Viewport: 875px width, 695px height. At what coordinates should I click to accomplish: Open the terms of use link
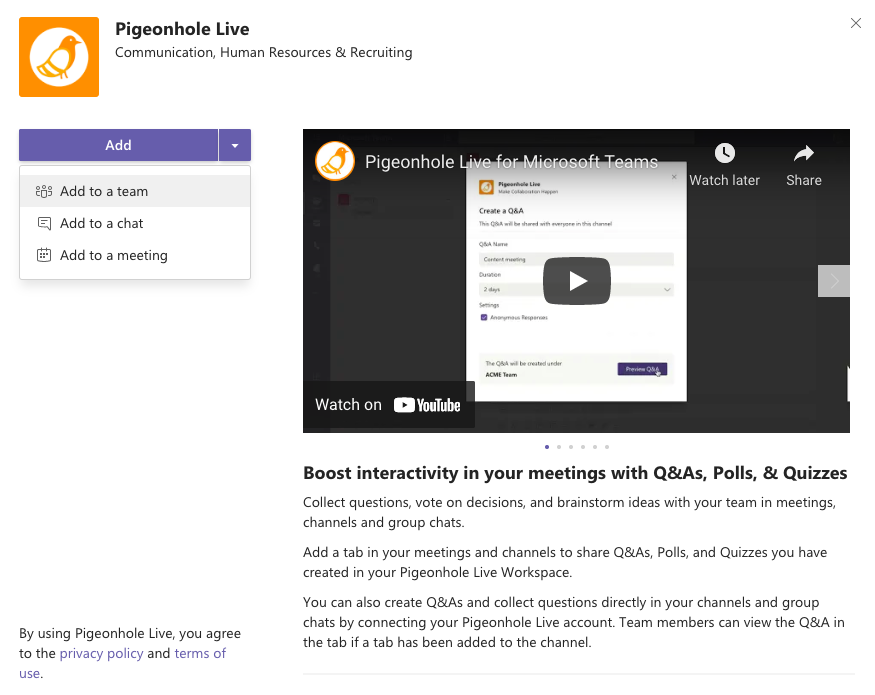coord(200,654)
